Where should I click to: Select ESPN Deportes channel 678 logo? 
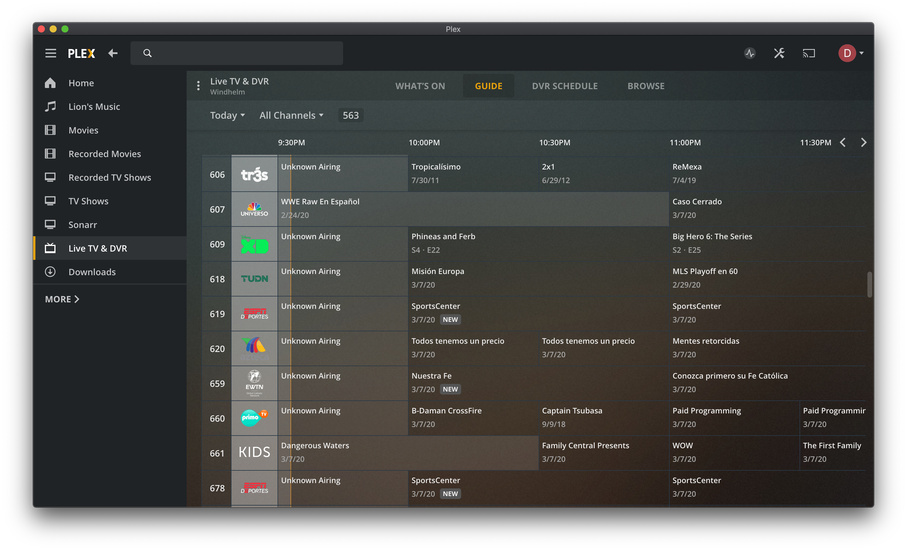(x=255, y=488)
